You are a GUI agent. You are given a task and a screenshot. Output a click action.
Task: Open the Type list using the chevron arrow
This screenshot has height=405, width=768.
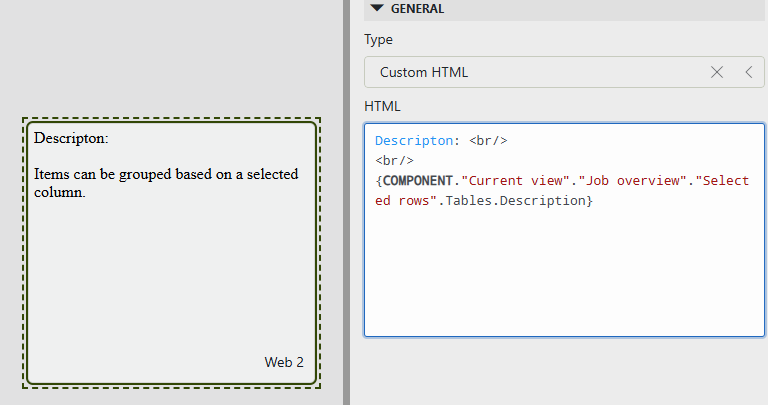click(748, 72)
